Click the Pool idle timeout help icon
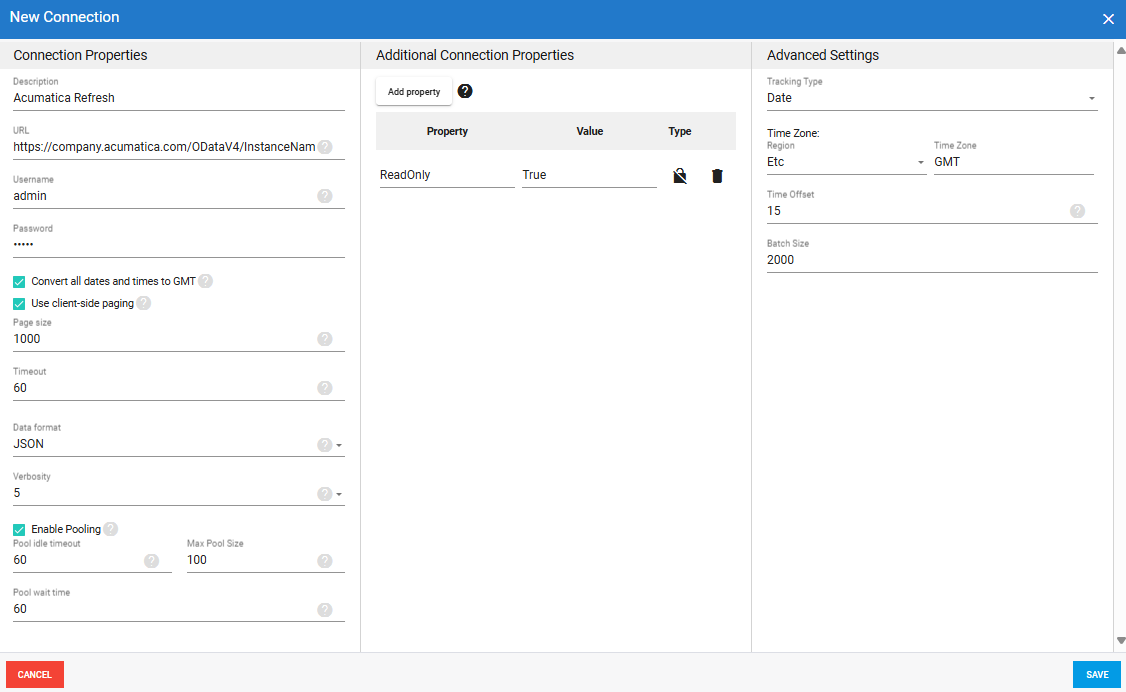Image resolution: width=1126 pixels, height=692 pixels. [x=152, y=561]
